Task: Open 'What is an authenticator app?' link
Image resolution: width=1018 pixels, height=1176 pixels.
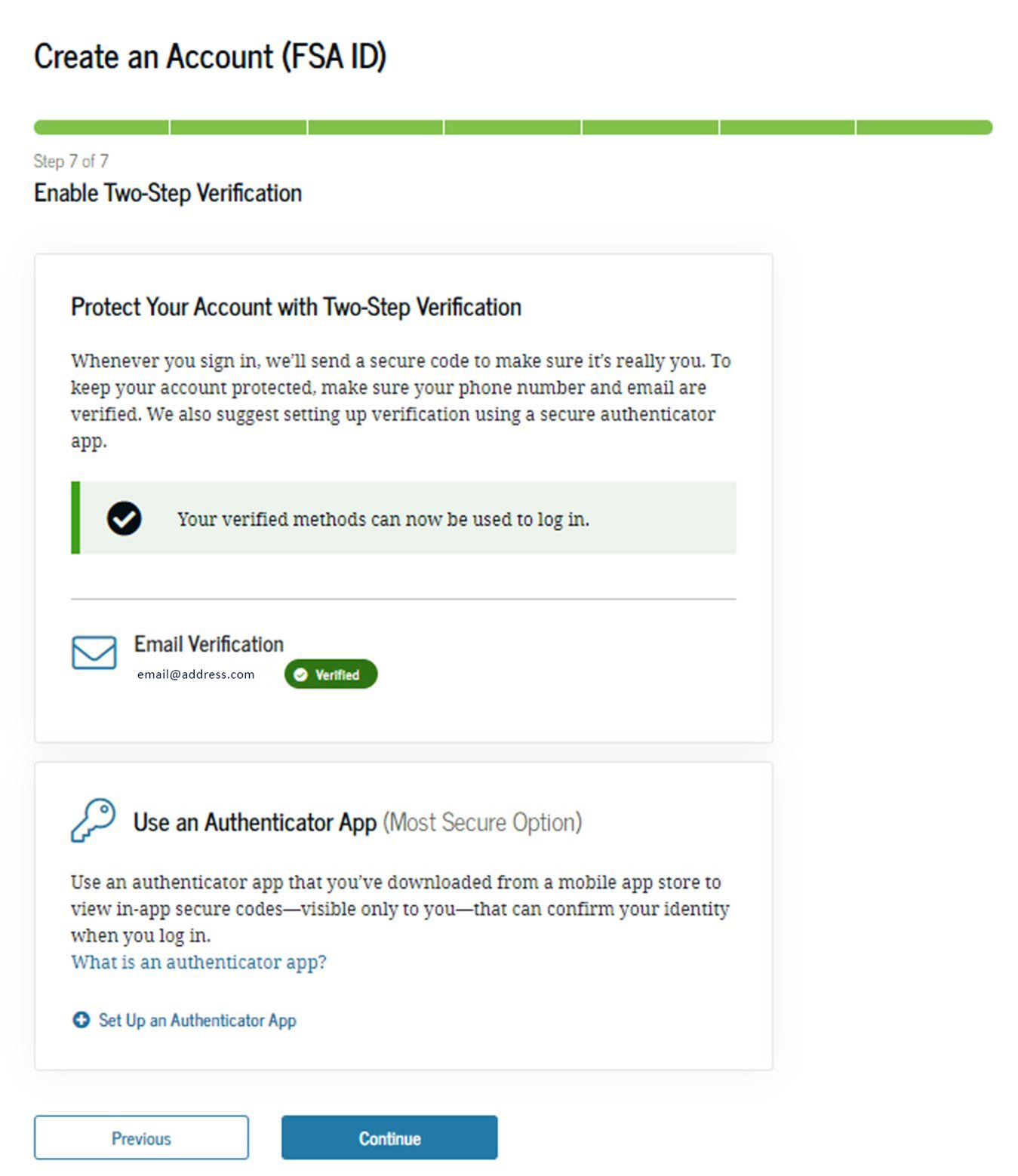Action: pos(198,963)
